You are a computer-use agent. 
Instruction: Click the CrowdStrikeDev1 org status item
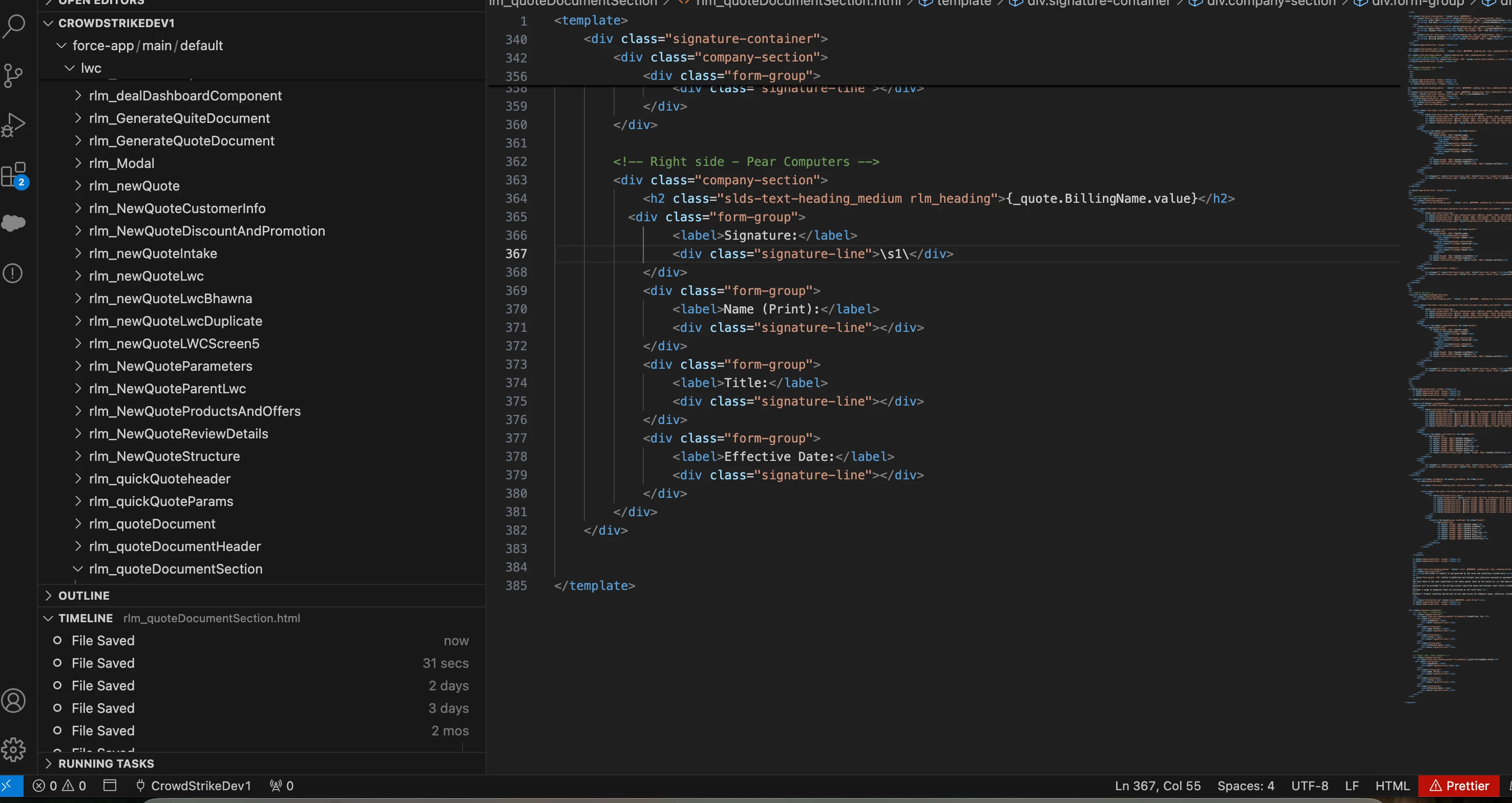click(194, 786)
